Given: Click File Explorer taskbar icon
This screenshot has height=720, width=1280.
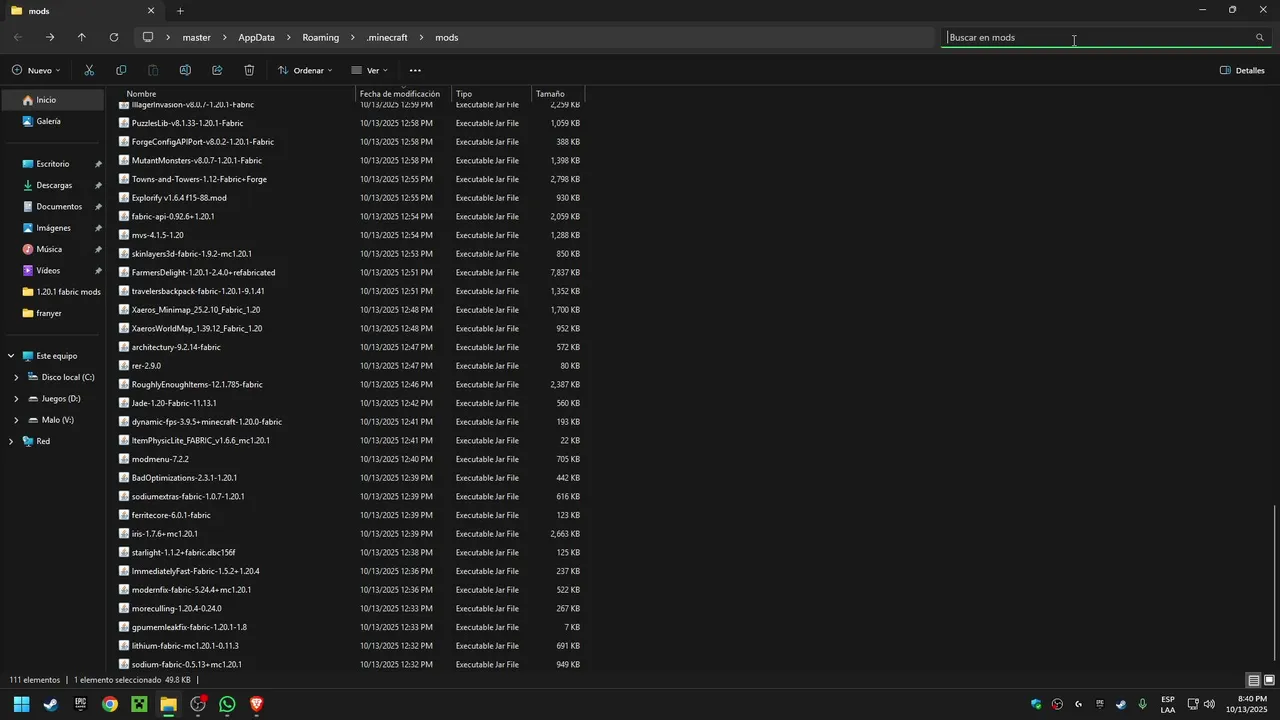Looking at the screenshot, I should tap(168, 704).
